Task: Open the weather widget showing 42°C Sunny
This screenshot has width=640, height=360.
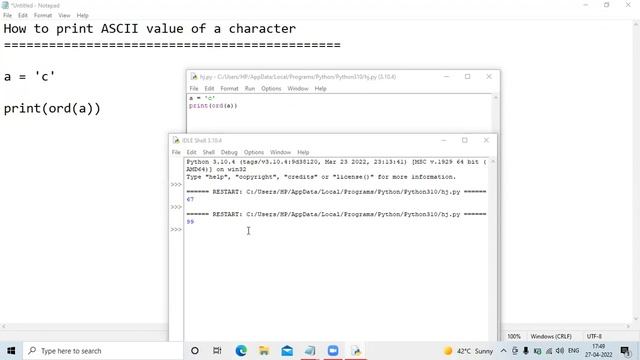Action: pyautogui.click(x=469, y=351)
